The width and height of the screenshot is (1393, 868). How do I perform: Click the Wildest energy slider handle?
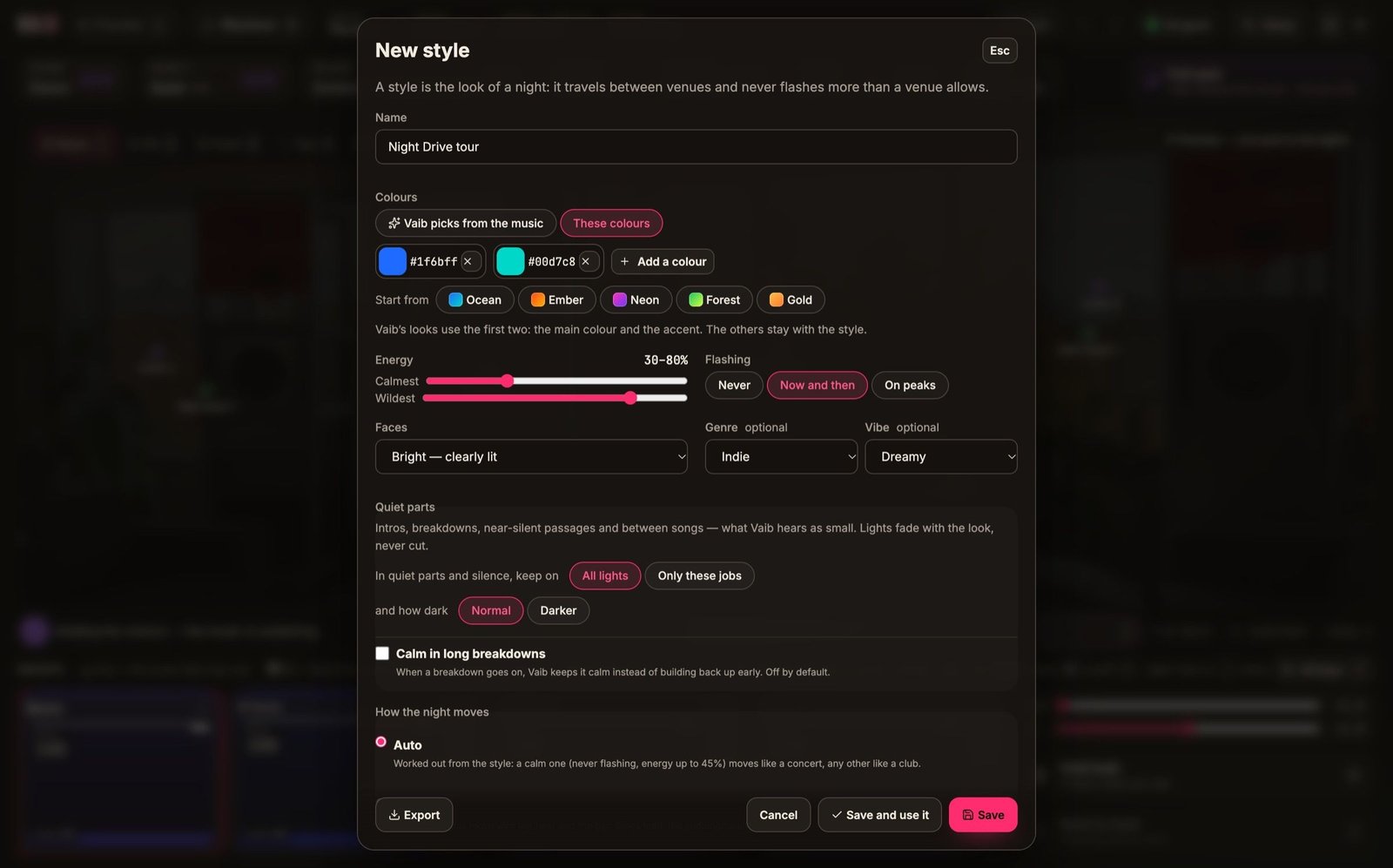[630, 398]
